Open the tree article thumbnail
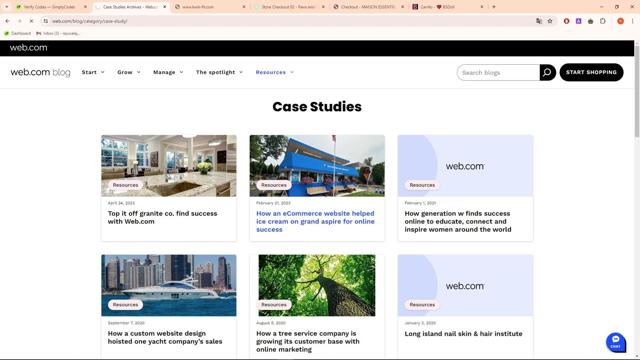 (x=317, y=285)
